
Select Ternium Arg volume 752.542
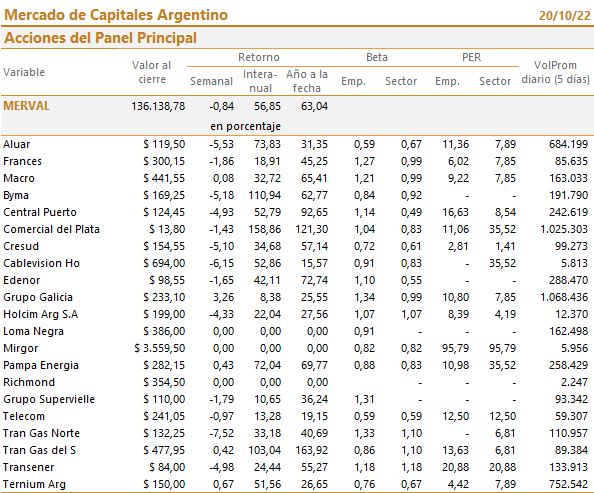[x=568, y=485]
